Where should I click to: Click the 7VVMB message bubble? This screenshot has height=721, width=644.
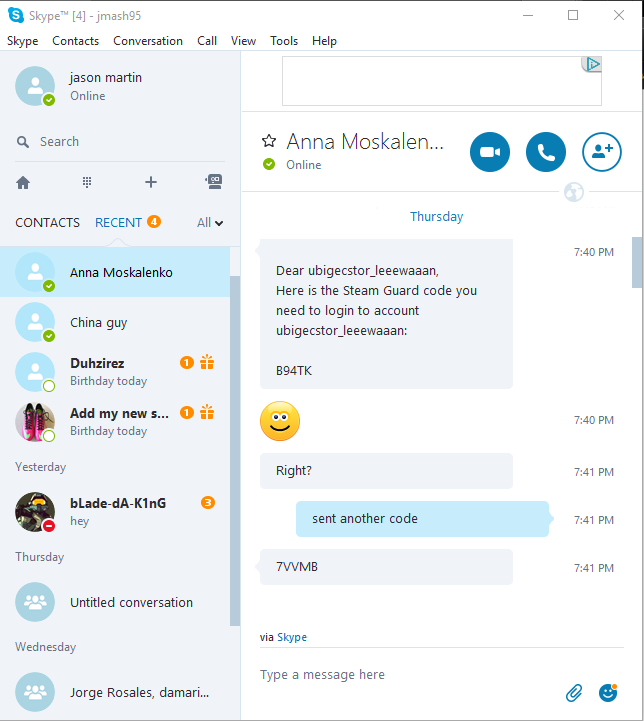[386, 567]
